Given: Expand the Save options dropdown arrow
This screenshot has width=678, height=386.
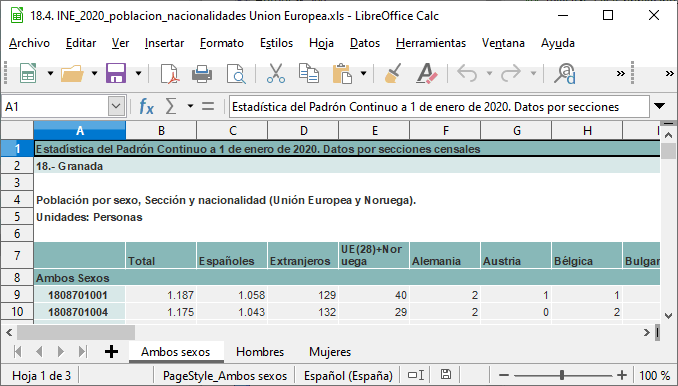Looking at the screenshot, I should click(x=138, y=73).
